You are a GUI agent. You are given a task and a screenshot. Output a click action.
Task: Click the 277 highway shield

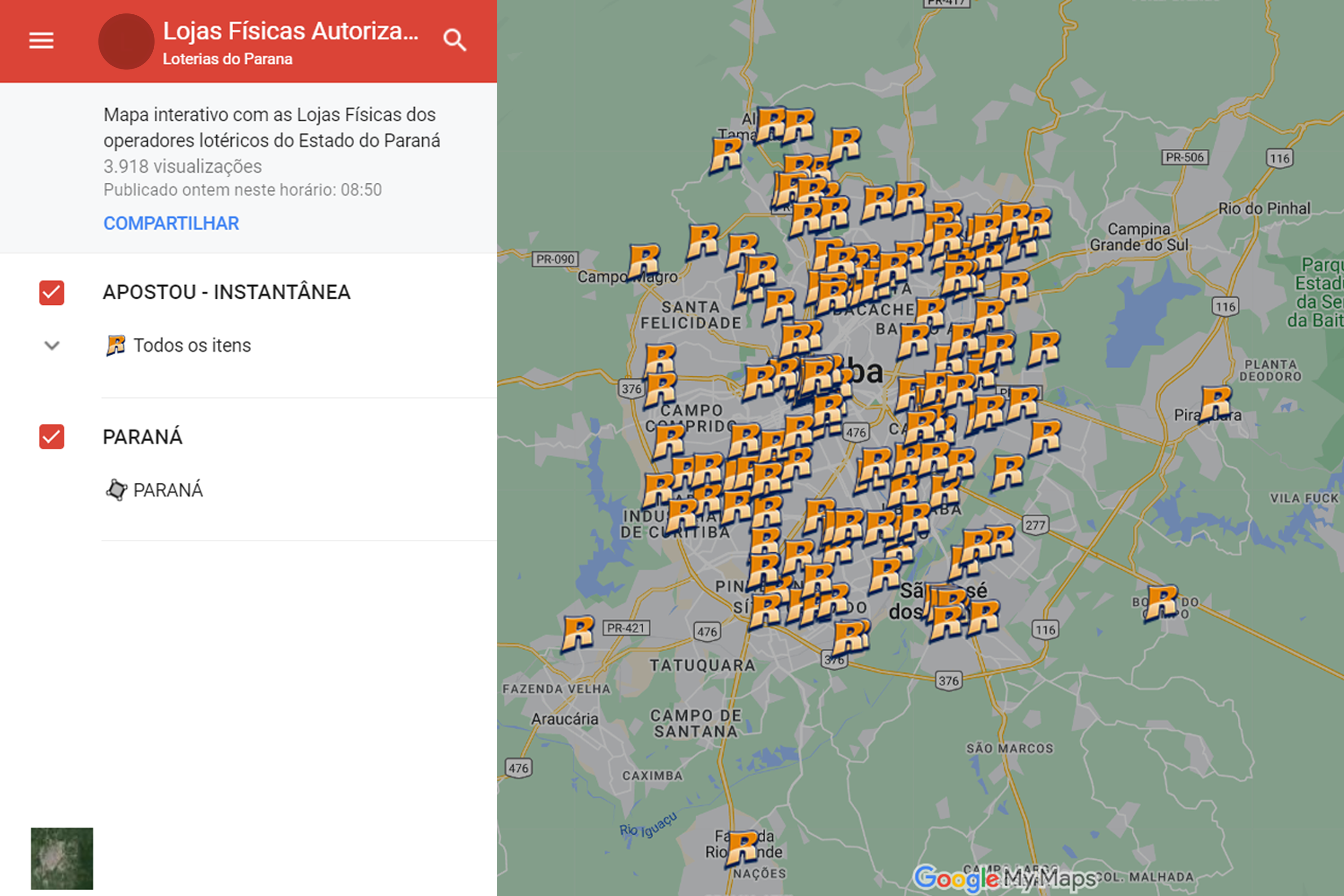point(1035,525)
